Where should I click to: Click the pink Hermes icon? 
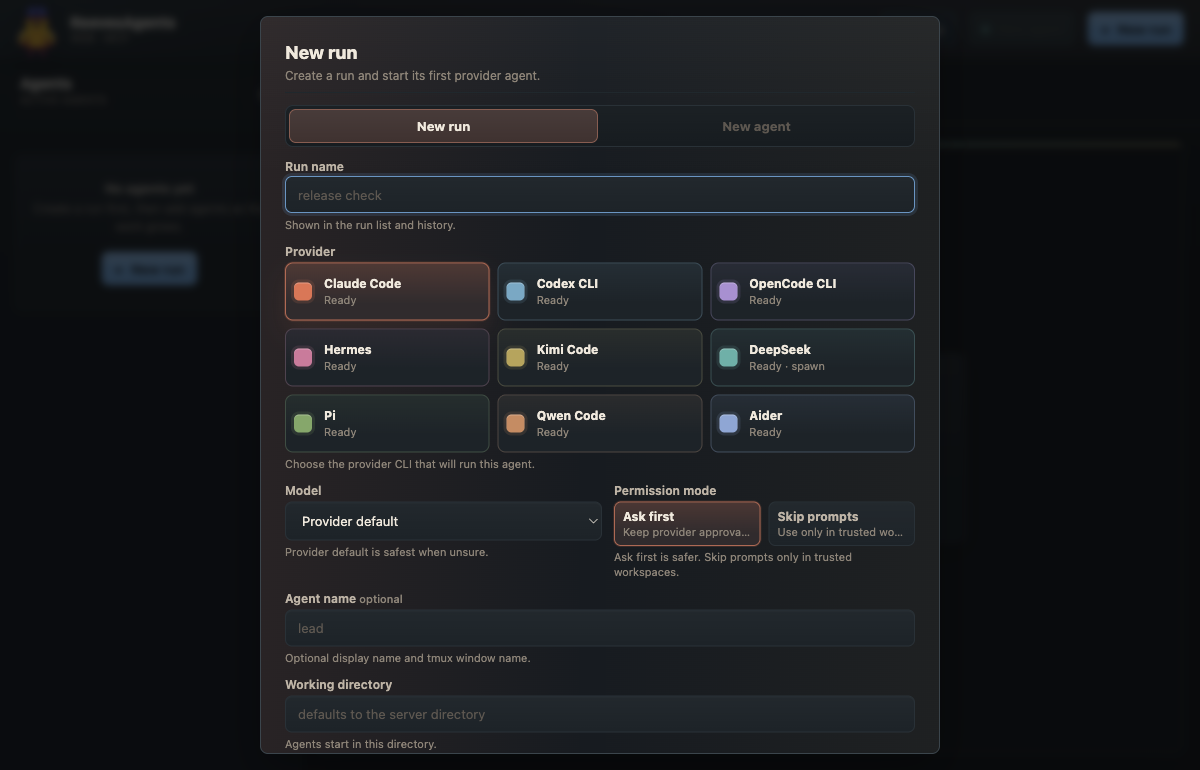[303, 357]
